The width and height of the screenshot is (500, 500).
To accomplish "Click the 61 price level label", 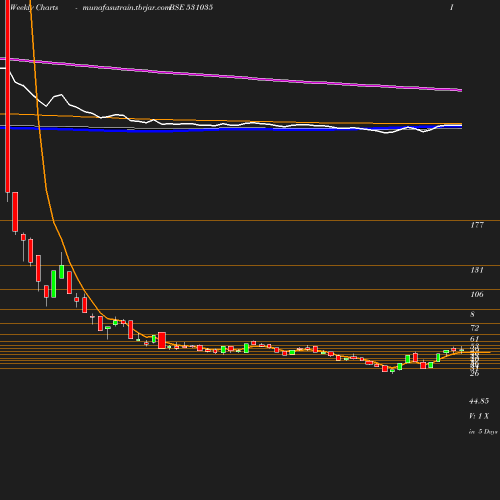I will [475, 339].
